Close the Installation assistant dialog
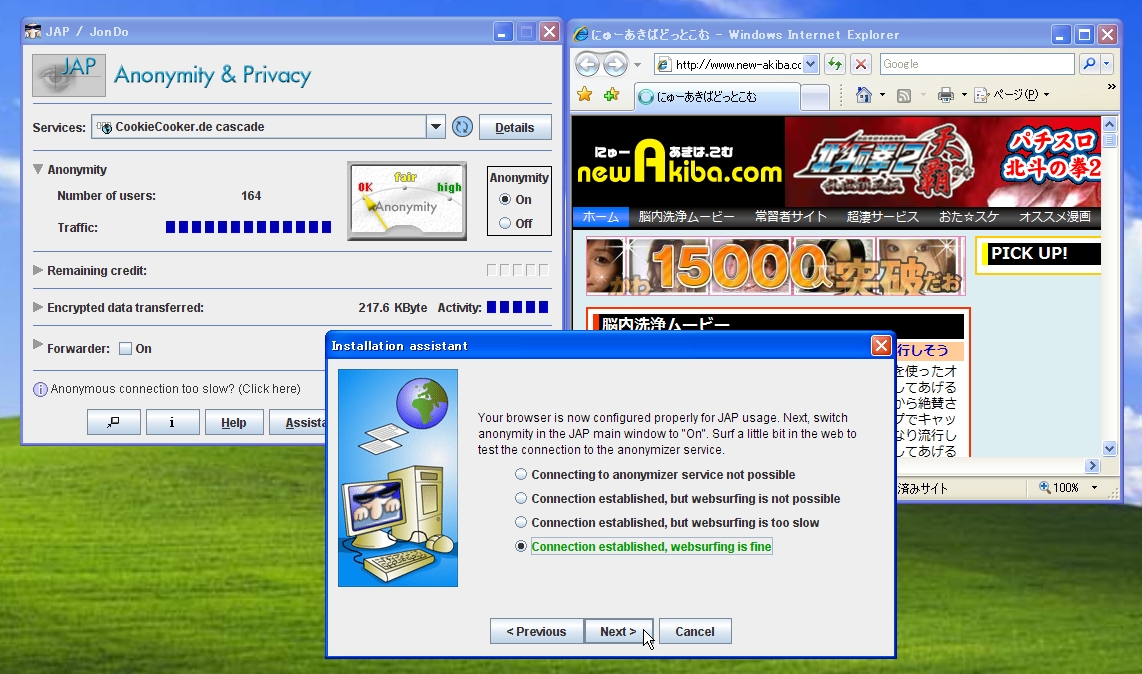This screenshot has width=1142, height=674. 881,345
